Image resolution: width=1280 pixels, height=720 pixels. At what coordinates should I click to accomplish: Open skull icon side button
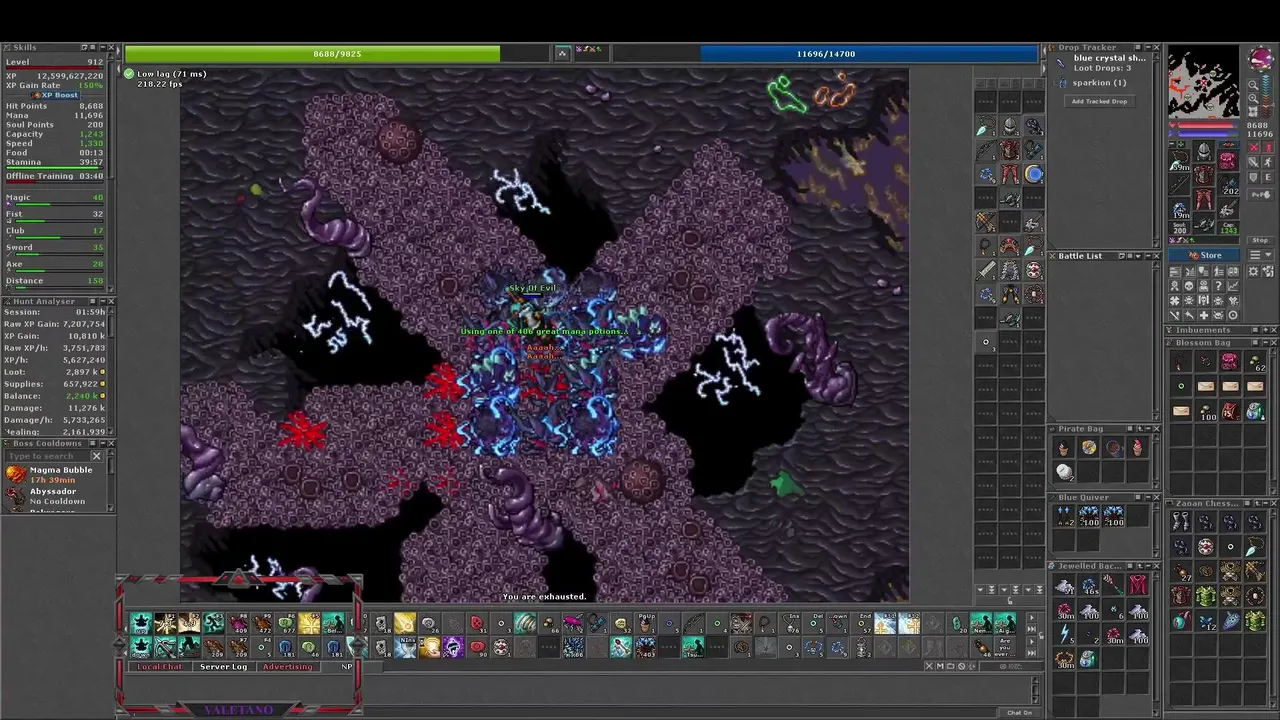pyautogui.click(x=1189, y=285)
